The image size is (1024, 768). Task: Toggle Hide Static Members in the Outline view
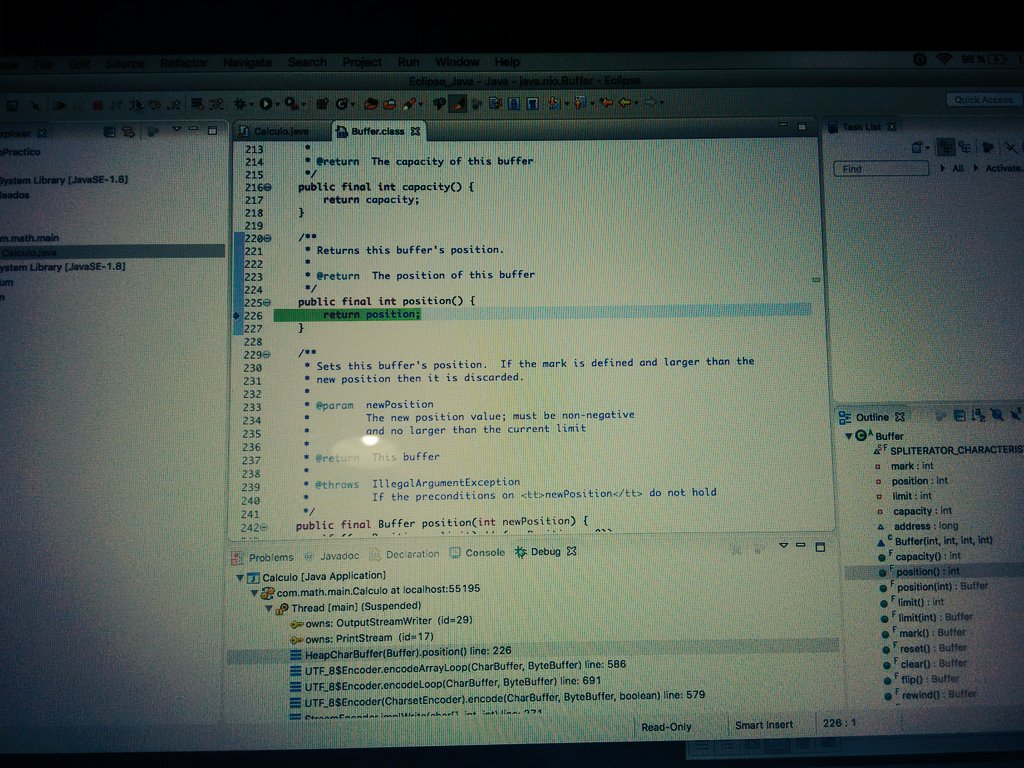tap(1016, 415)
